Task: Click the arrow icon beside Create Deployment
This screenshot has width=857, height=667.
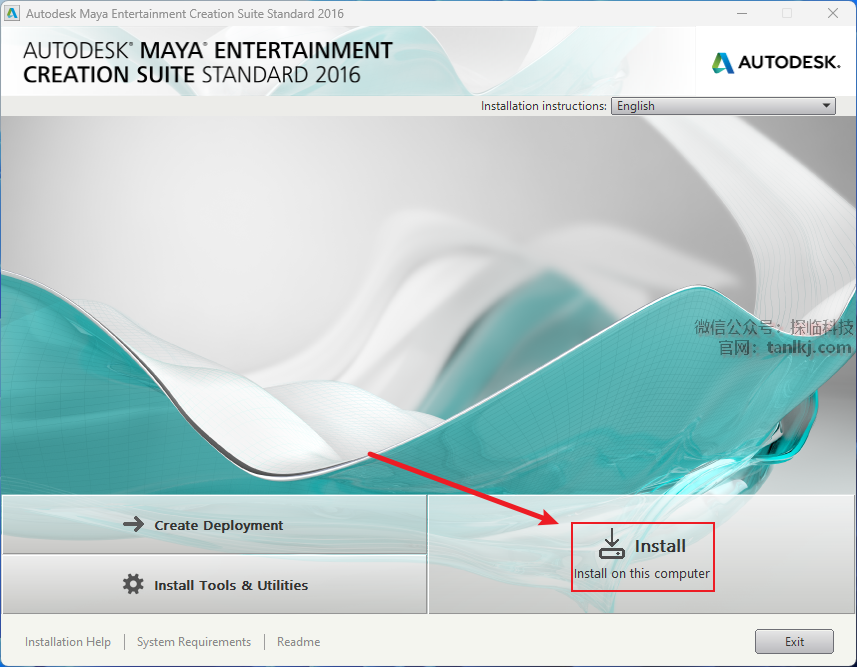Action: pos(133,525)
